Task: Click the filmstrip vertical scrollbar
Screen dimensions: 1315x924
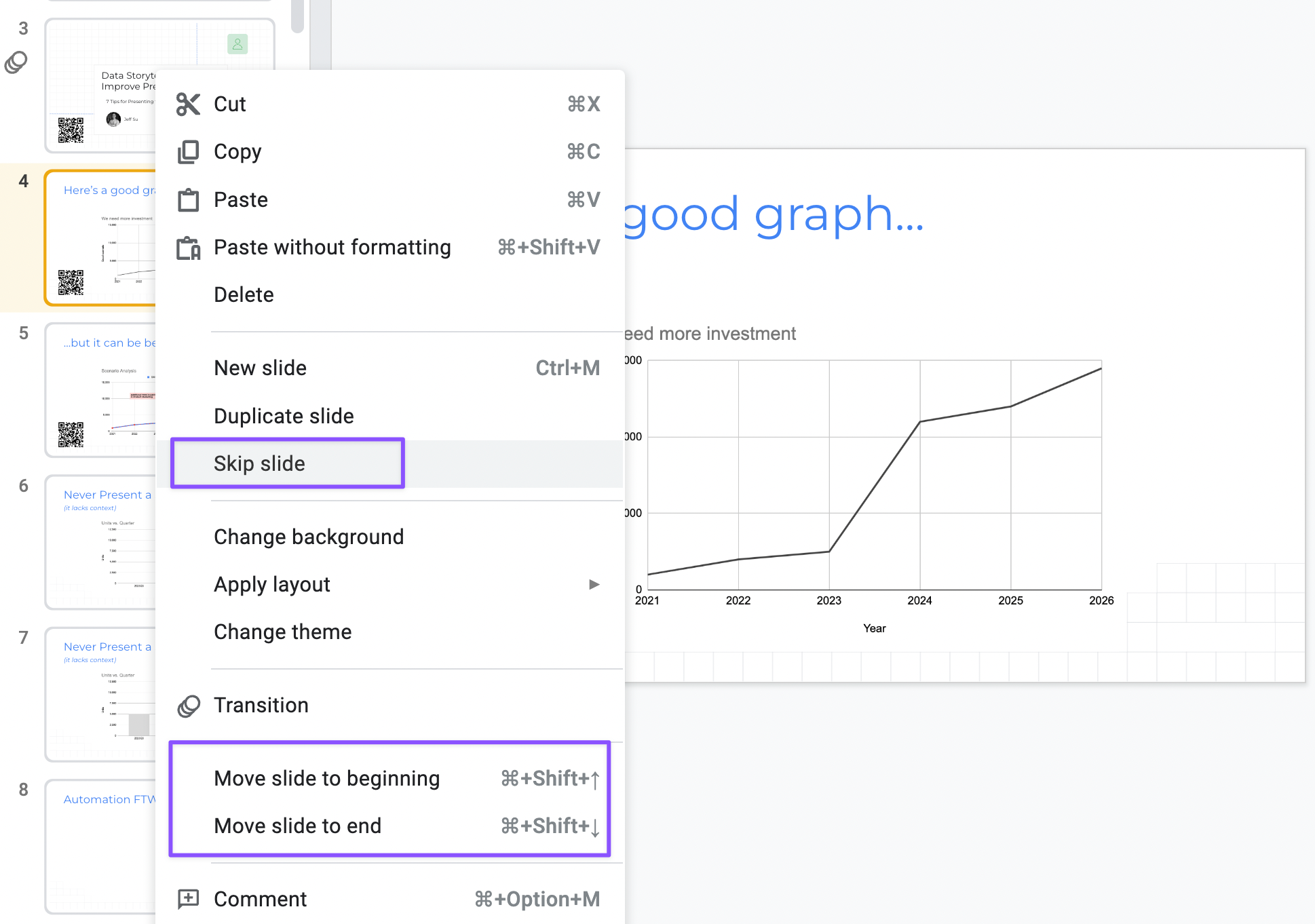Action: coord(297,16)
